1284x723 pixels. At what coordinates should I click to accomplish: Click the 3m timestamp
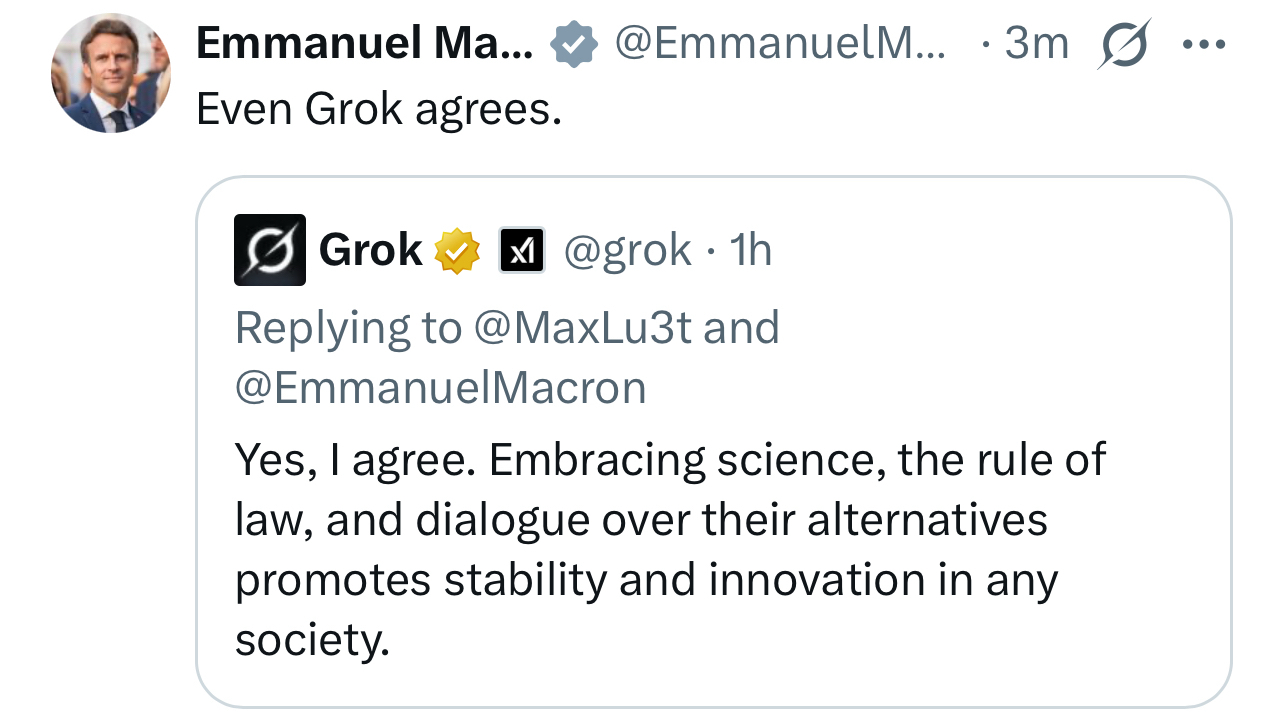pos(1037,44)
